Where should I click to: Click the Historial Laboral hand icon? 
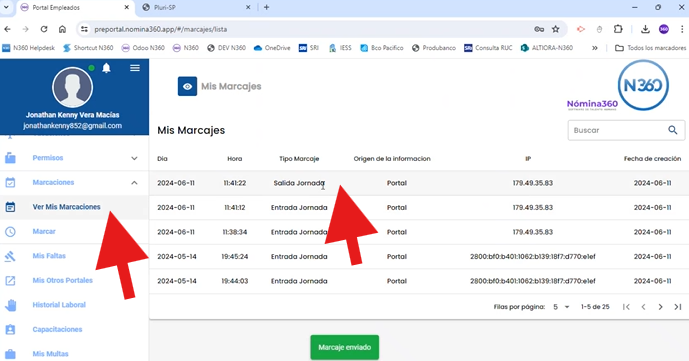[x=10, y=305]
